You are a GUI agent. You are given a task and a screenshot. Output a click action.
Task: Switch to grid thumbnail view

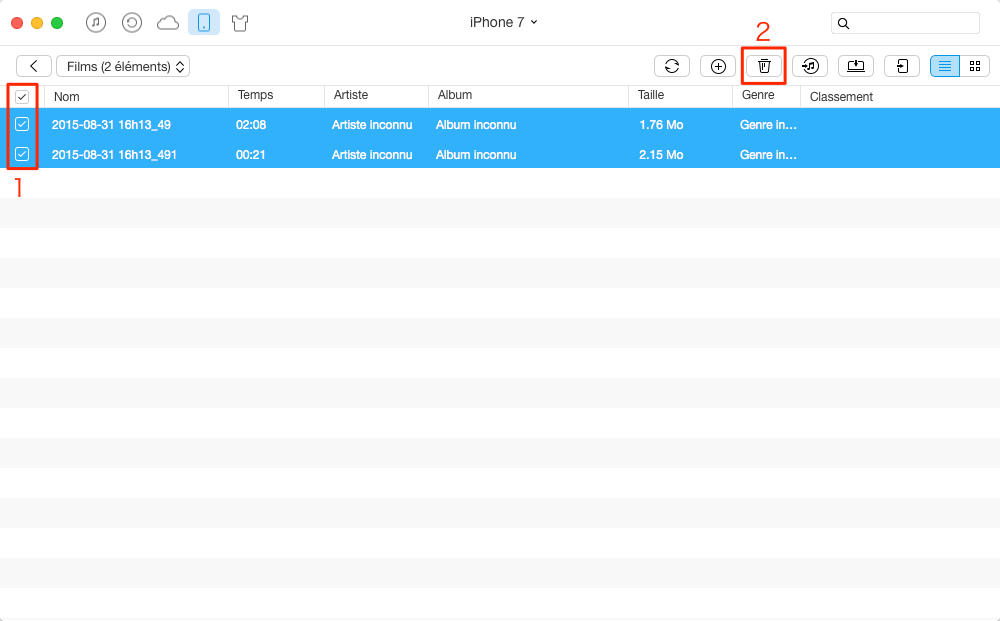pyautogui.click(x=974, y=66)
